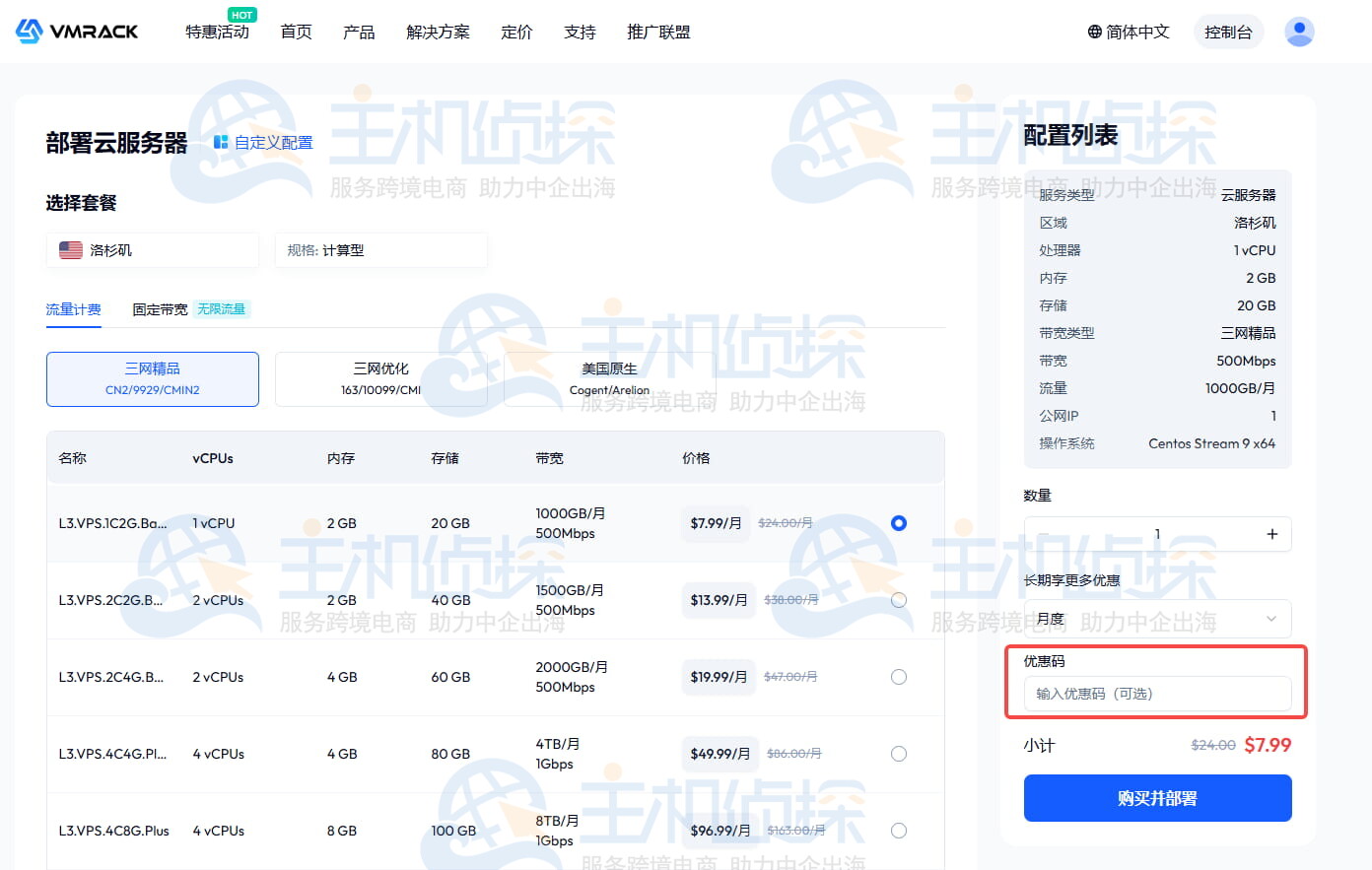This screenshot has width=1372, height=870.
Task: Click the US flag icon for Los Angeles
Action: click(x=71, y=250)
